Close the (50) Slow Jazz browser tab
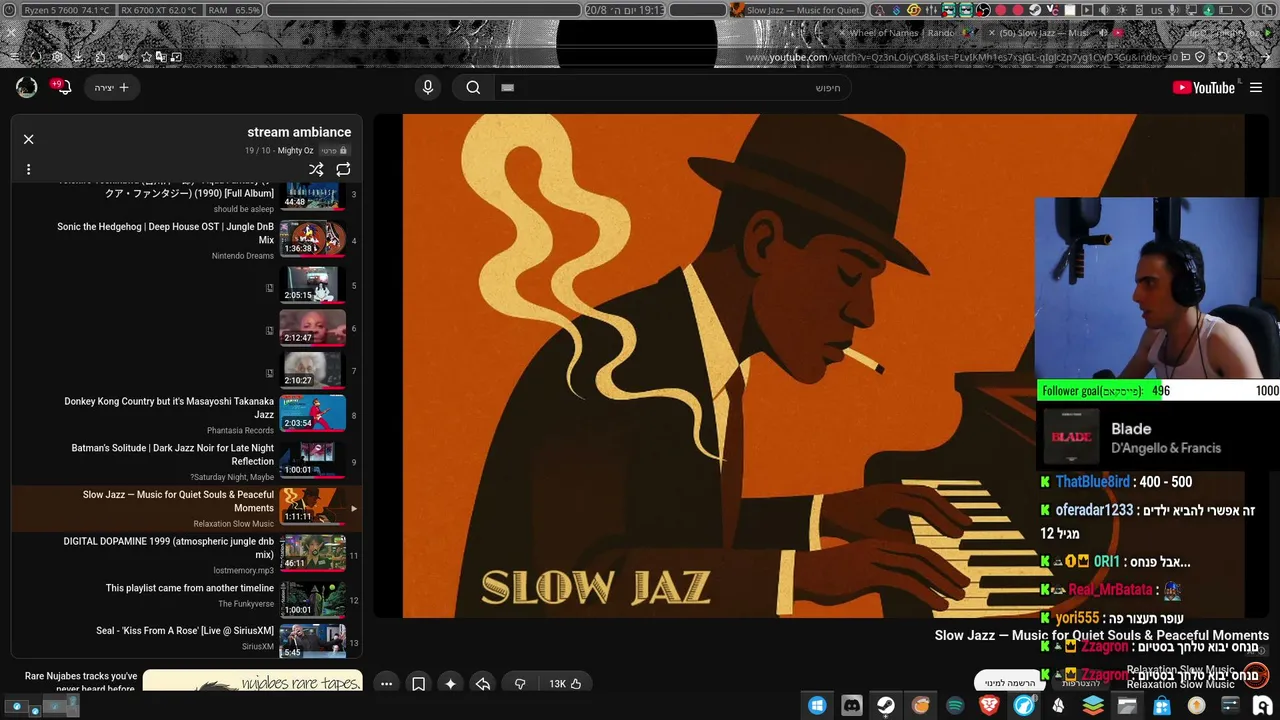The width and height of the screenshot is (1280, 720). coord(990,33)
